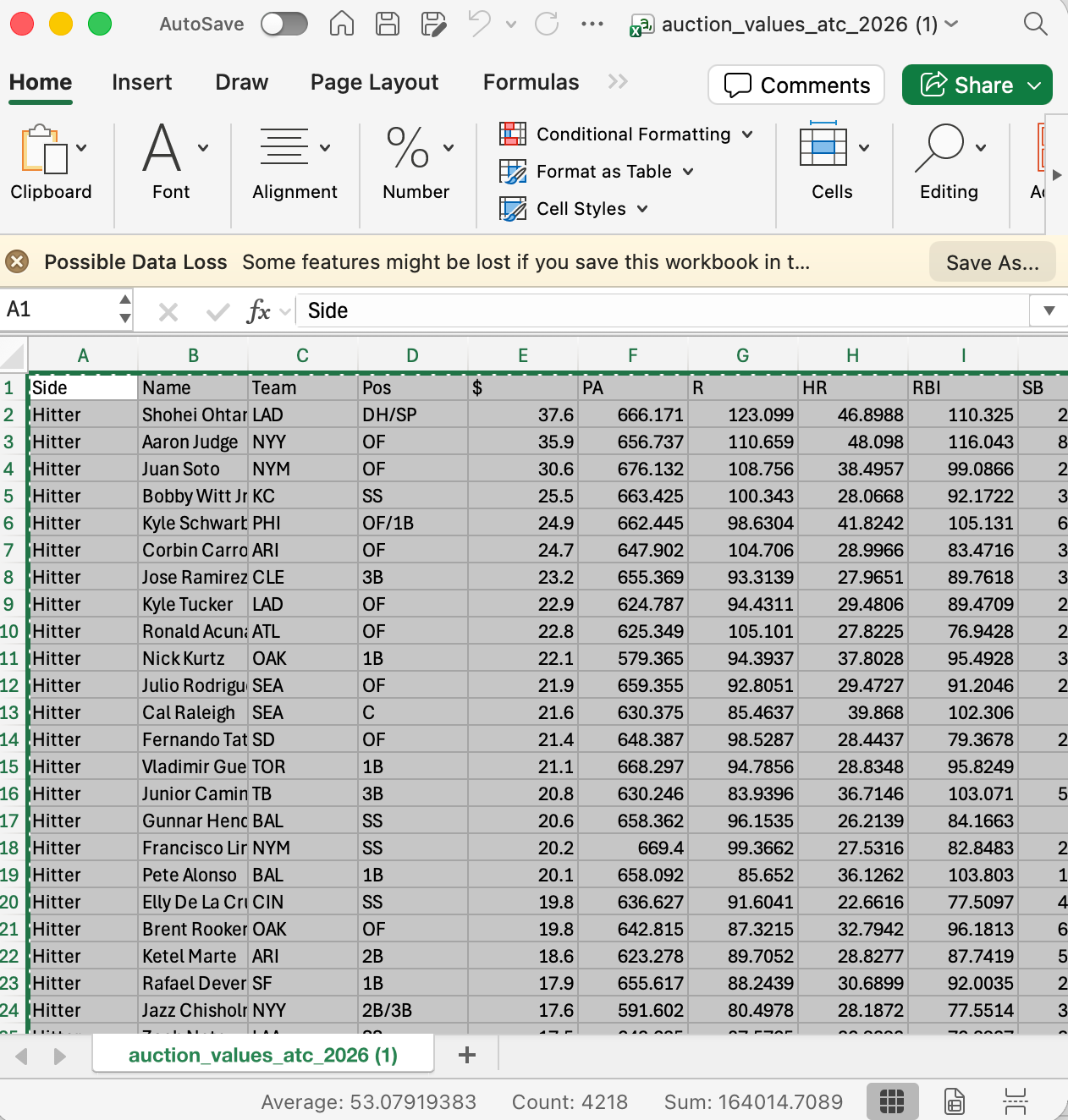Viewport: 1068px width, 1120px height.
Task: Select the Pos cell DH/SP
Action: tap(413, 415)
